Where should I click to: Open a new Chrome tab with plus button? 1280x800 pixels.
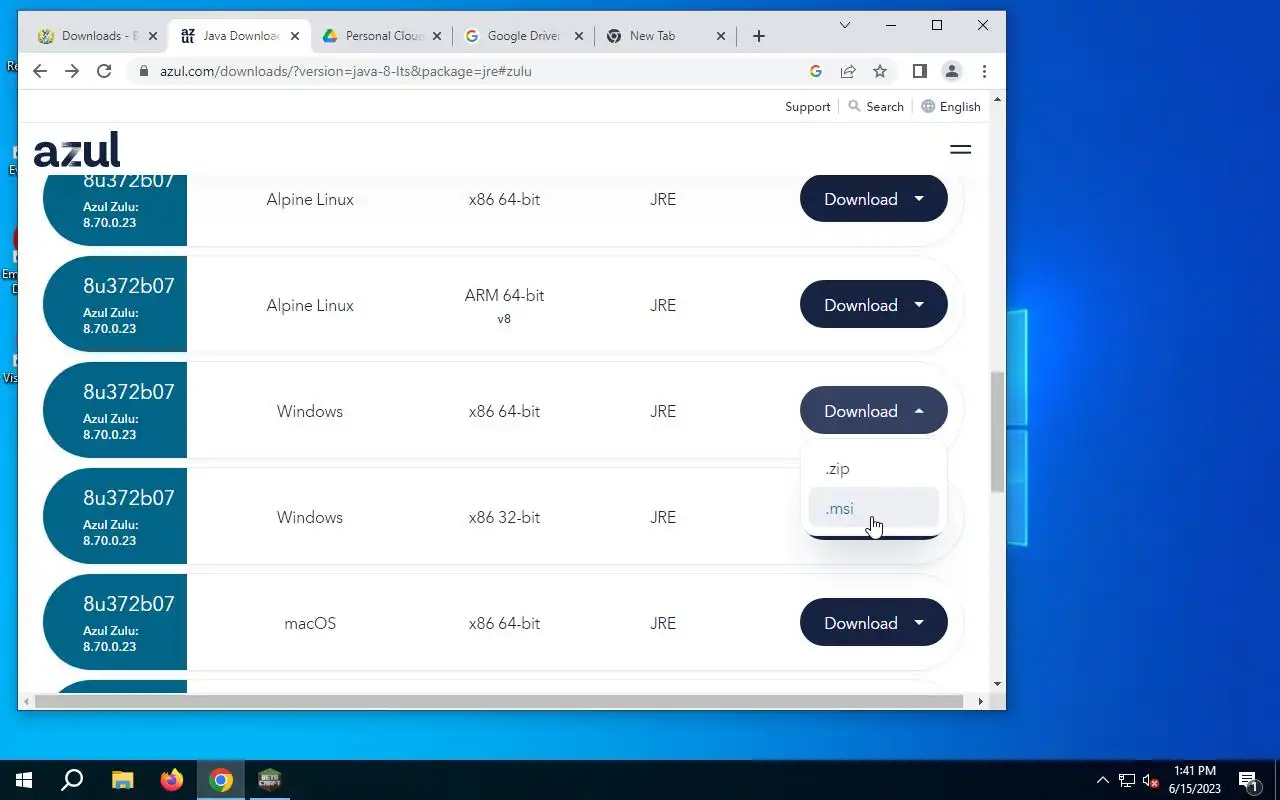pyautogui.click(x=759, y=36)
